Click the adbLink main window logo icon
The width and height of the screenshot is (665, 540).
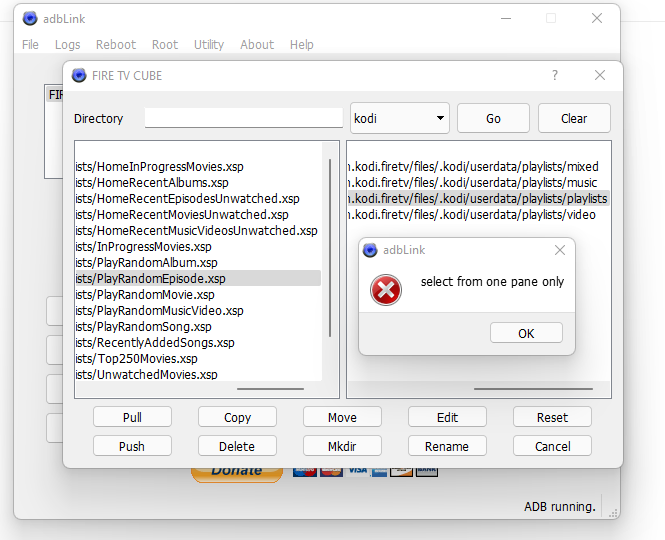click(x=30, y=19)
